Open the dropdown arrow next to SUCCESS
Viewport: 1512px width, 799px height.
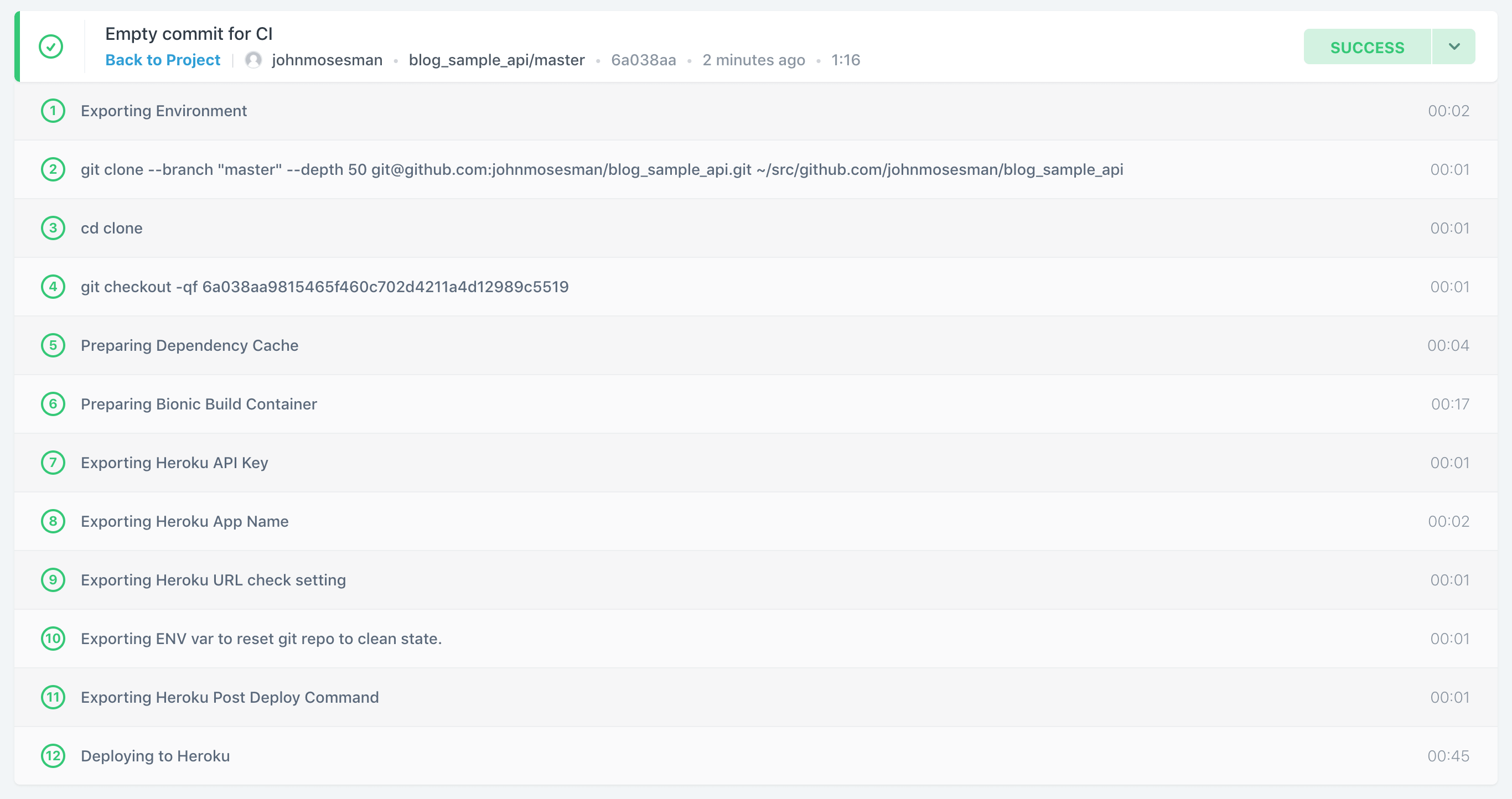point(1454,46)
